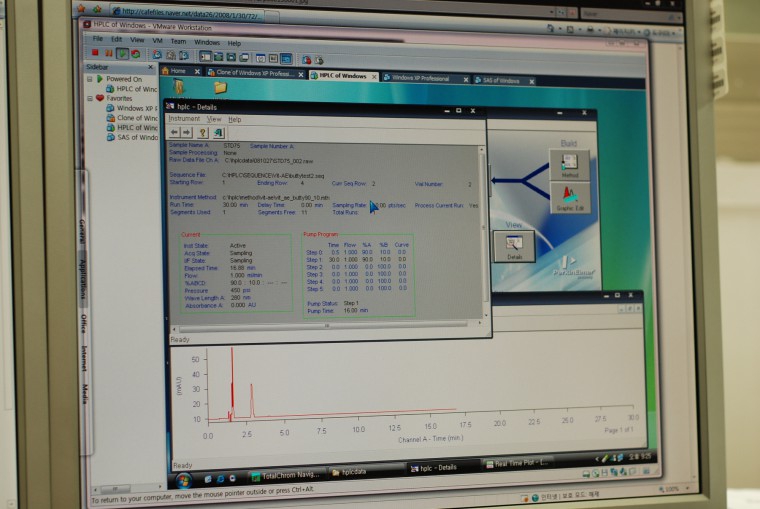This screenshot has width=760, height=509.
Task: Click the Details button in Navigator View section
Action: click(x=514, y=246)
